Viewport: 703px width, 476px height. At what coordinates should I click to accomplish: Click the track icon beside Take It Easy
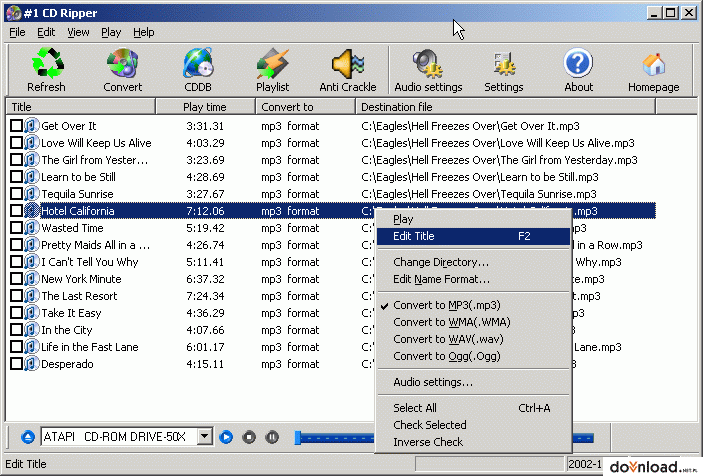tap(31, 313)
